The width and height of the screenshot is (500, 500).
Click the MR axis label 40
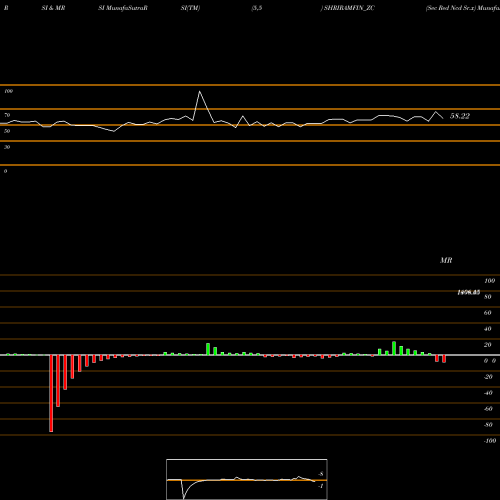point(488,329)
